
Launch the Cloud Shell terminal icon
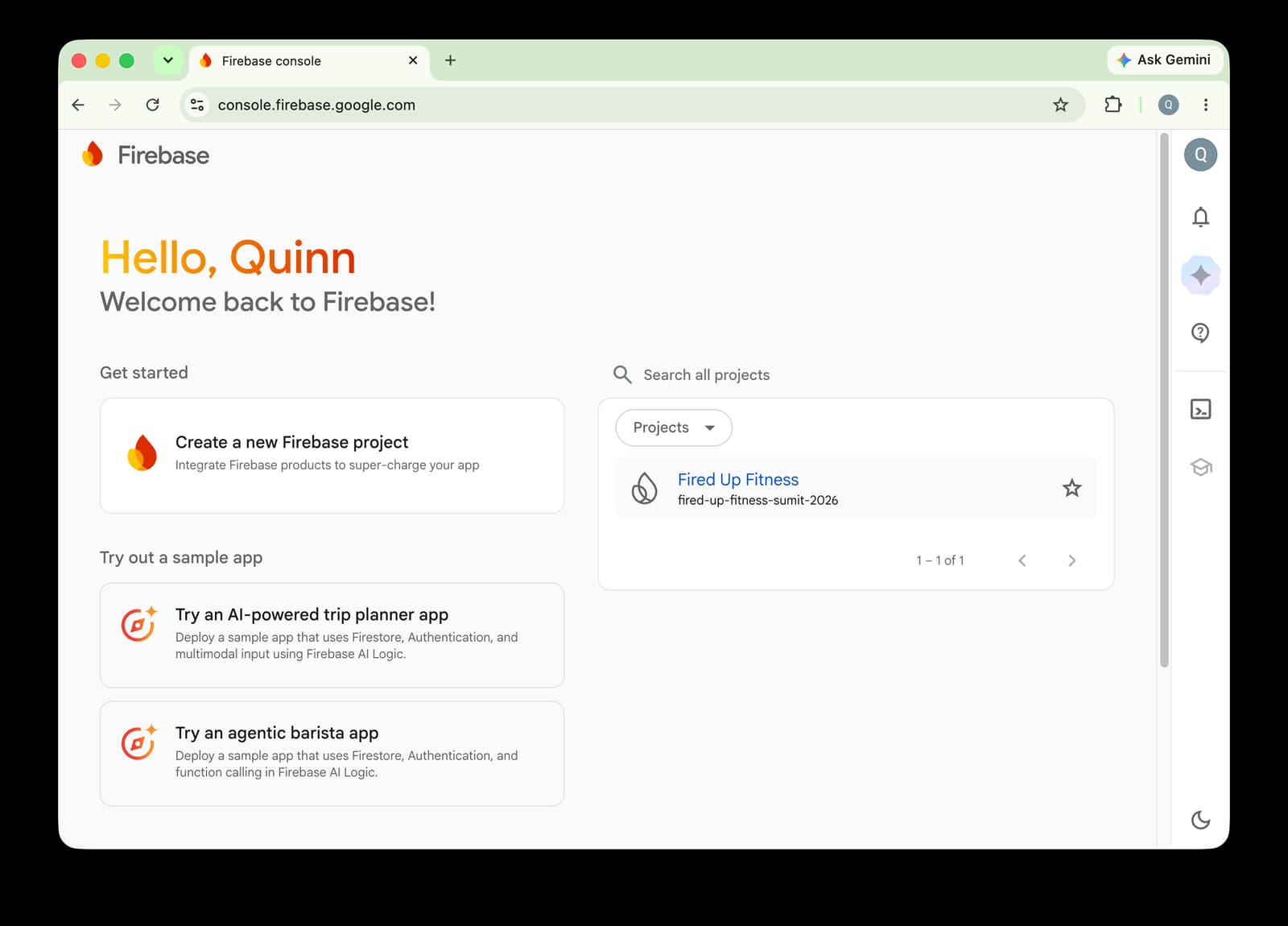1200,409
